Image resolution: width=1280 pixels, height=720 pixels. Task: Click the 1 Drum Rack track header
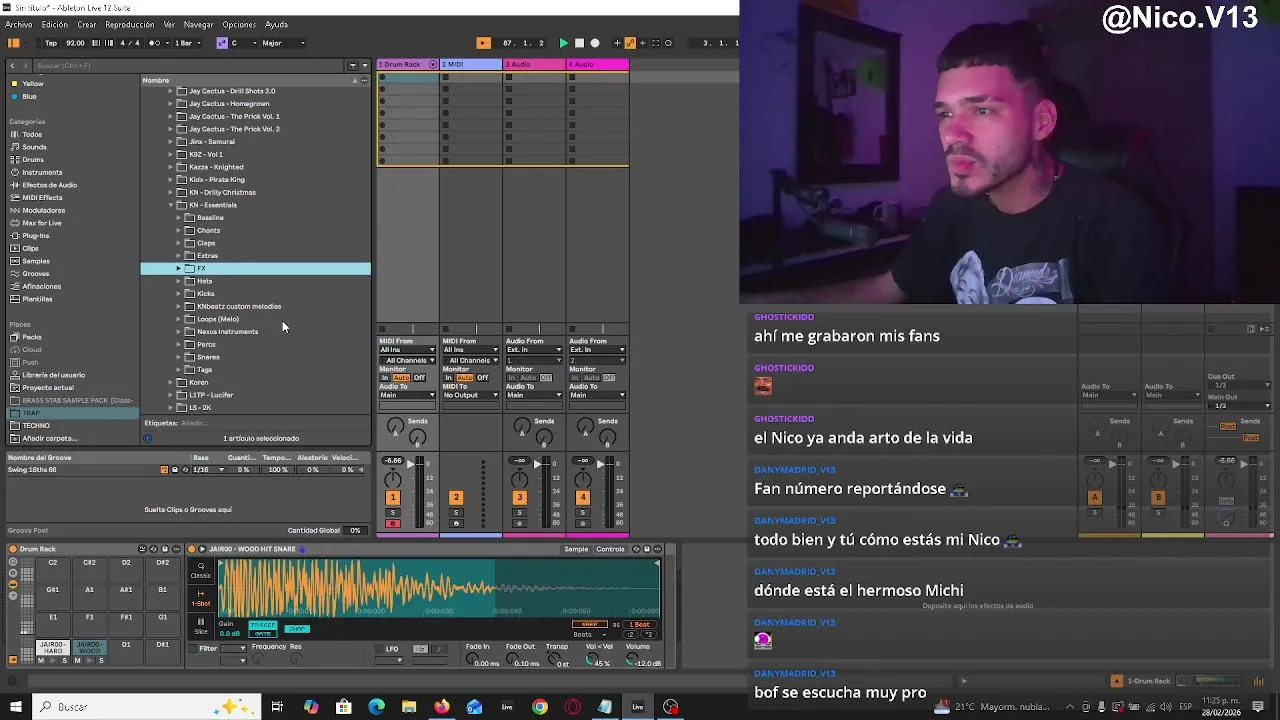pos(402,65)
